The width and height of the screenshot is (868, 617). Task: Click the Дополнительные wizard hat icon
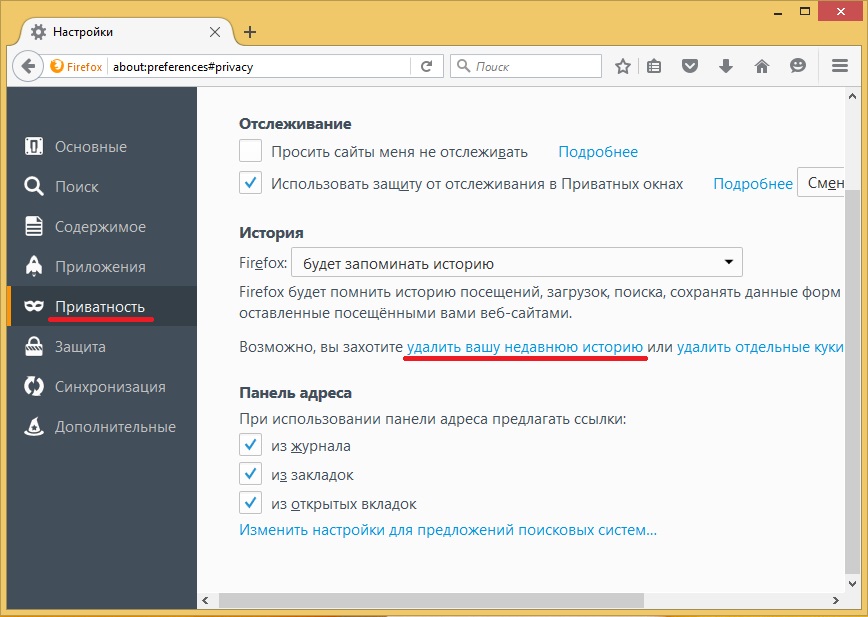pos(34,426)
